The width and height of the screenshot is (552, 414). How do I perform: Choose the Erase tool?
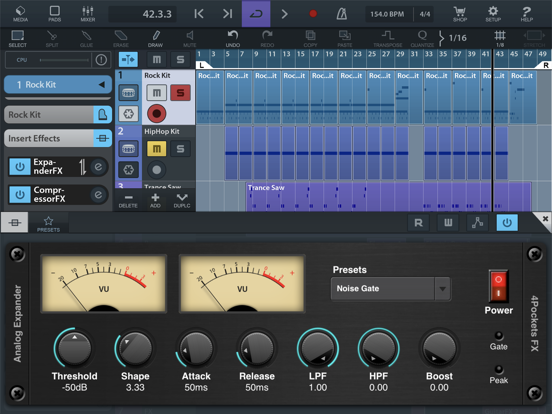121,39
